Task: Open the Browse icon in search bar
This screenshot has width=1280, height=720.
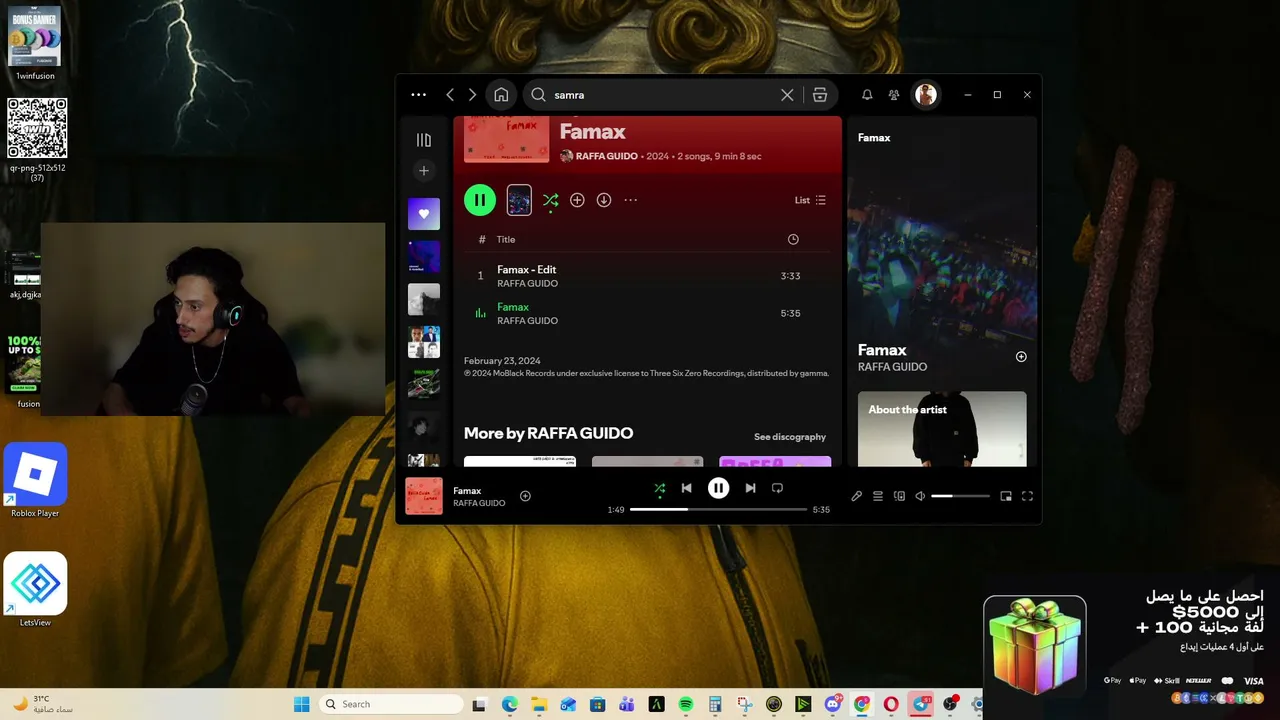Action: point(820,95)
